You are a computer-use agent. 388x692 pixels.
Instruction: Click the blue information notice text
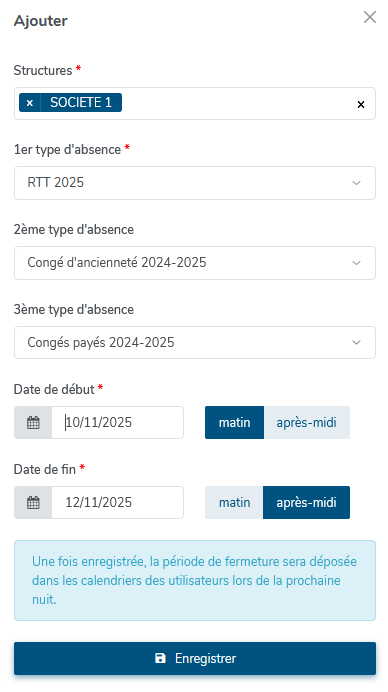click(x=195, y=580)
